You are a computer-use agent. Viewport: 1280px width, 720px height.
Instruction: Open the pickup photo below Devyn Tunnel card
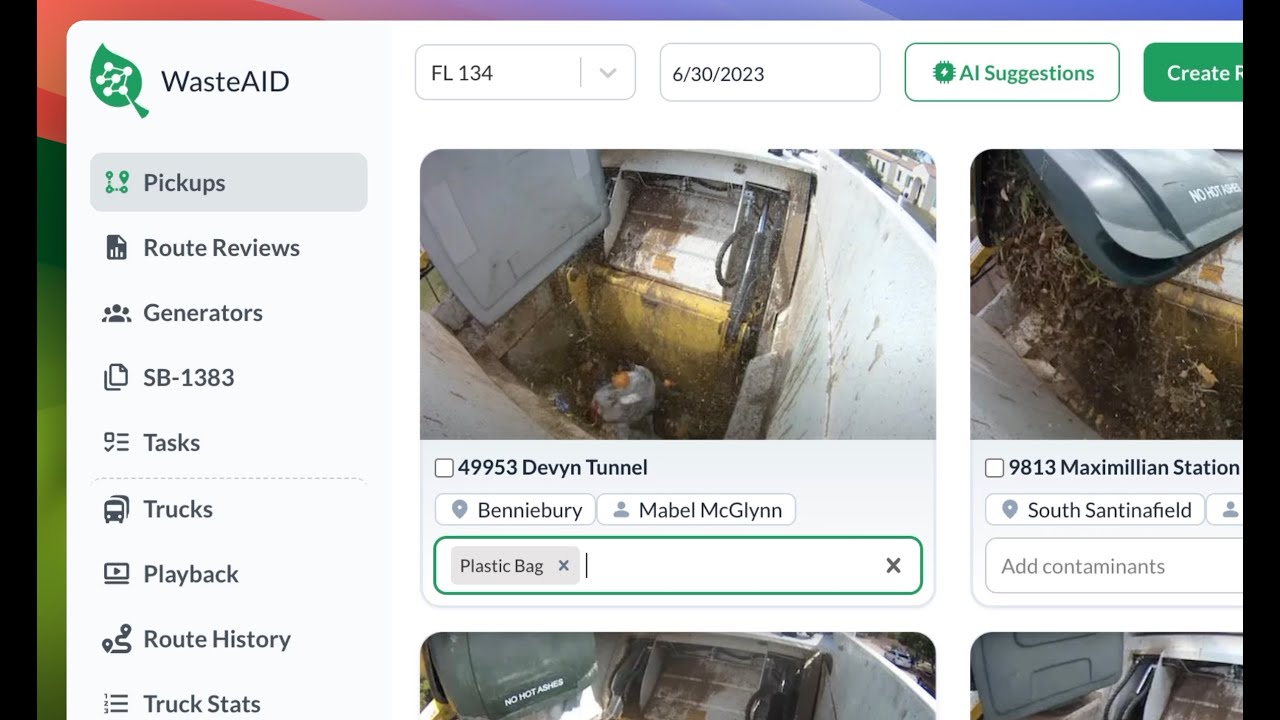coord(678,676)
